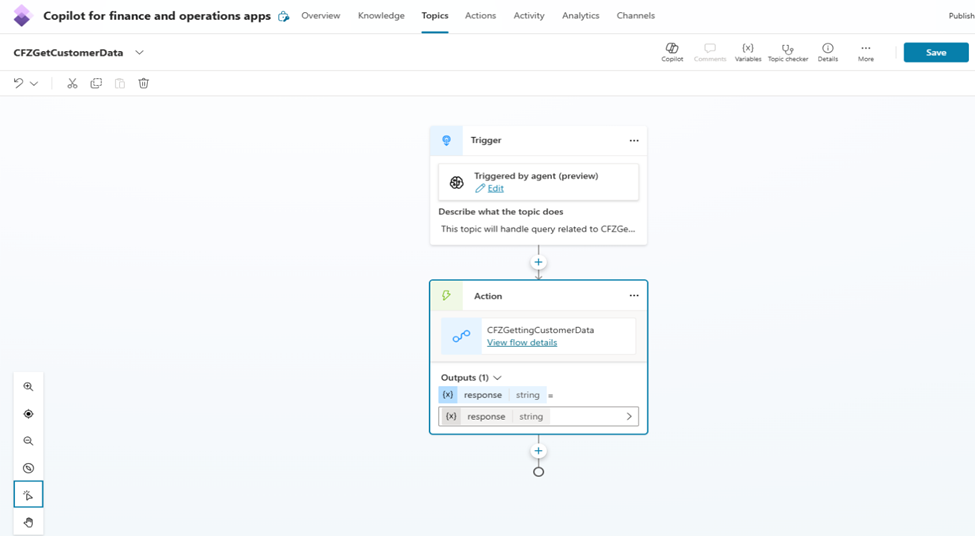This screenshot has height=536, width=975.
Task: Open the Actions tab
Action: (x=481, y=16)
